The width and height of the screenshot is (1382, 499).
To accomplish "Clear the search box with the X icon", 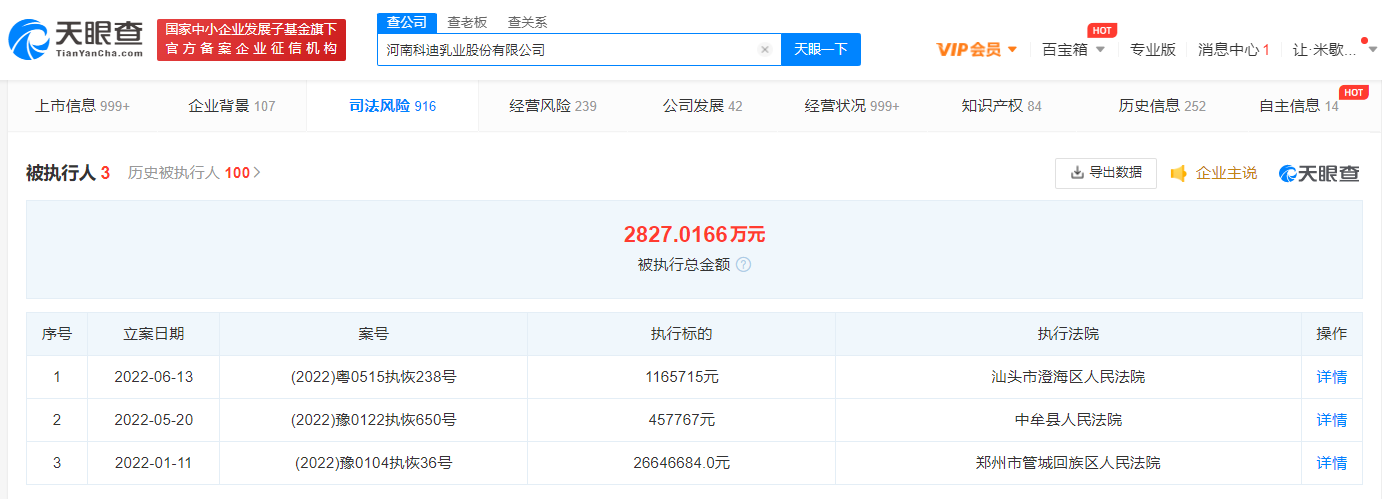I will point(765,49).
